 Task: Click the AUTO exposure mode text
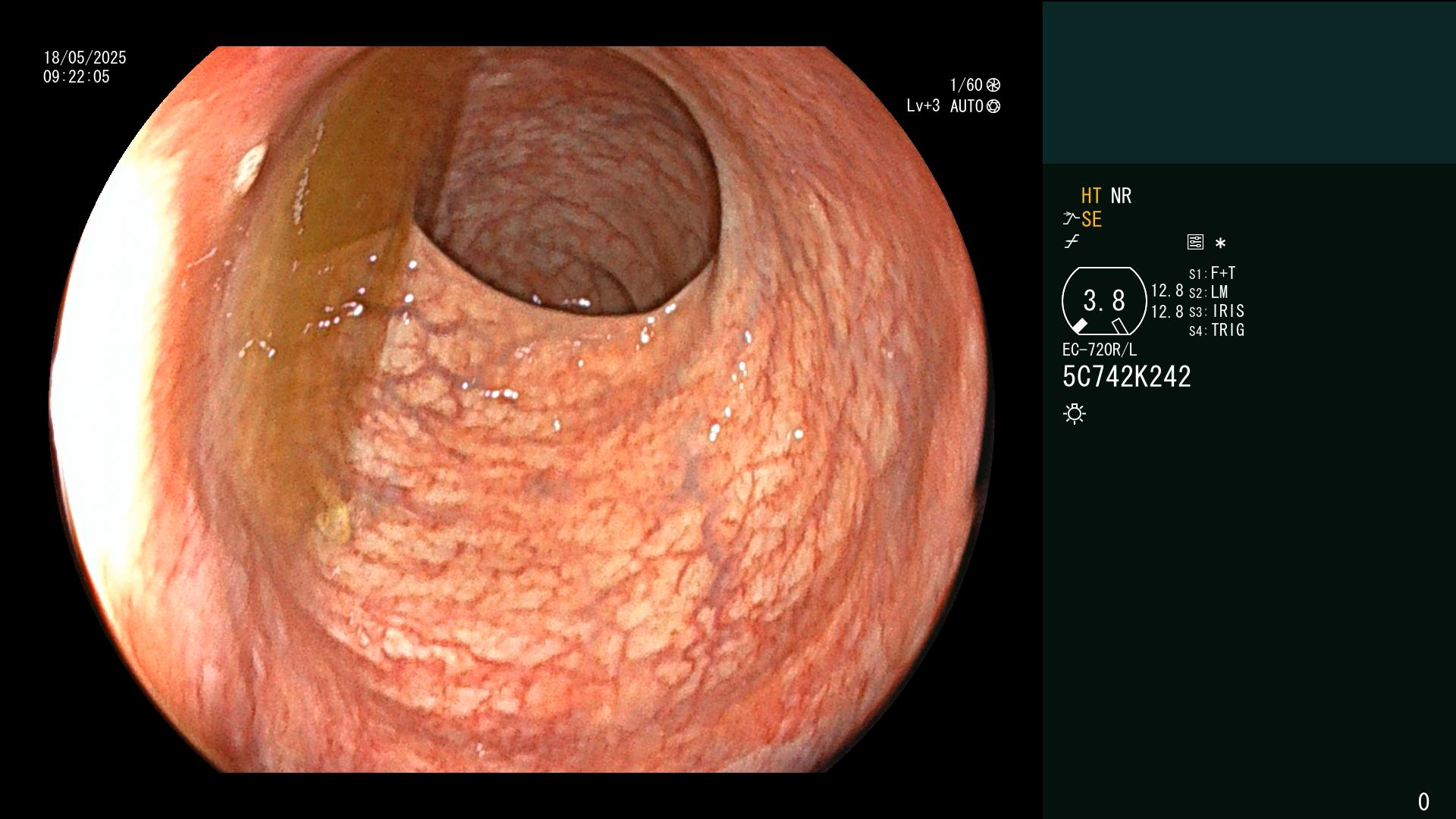[x=967, y=106]
